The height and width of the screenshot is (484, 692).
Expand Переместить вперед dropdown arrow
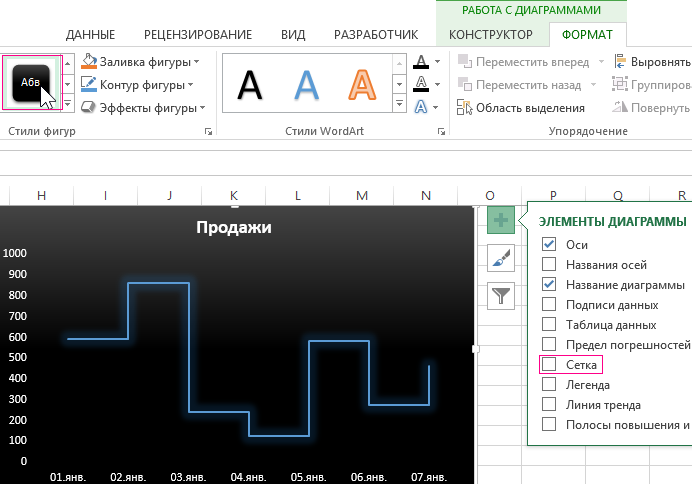pos(601,62)
